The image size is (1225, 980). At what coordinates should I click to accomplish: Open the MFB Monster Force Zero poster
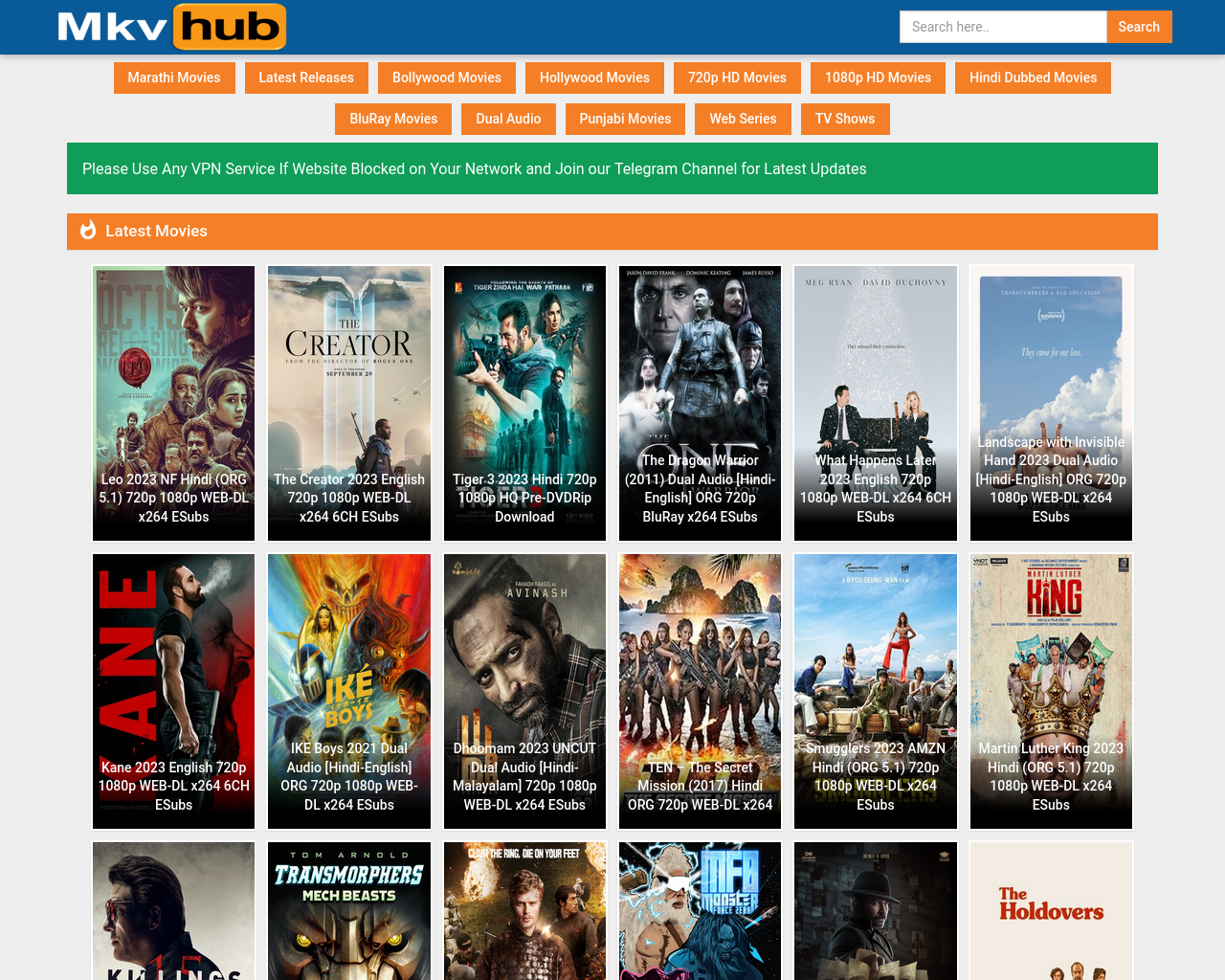[701, 911]
